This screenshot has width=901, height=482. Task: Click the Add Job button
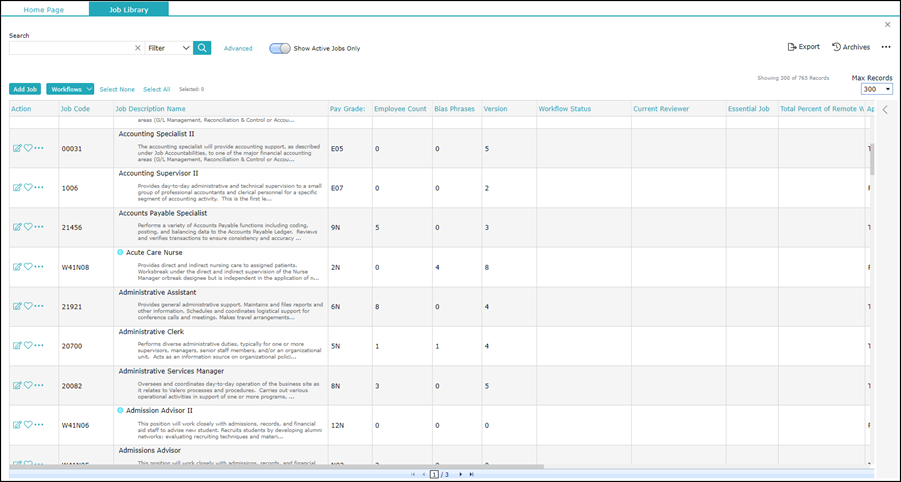pos(25,89)
